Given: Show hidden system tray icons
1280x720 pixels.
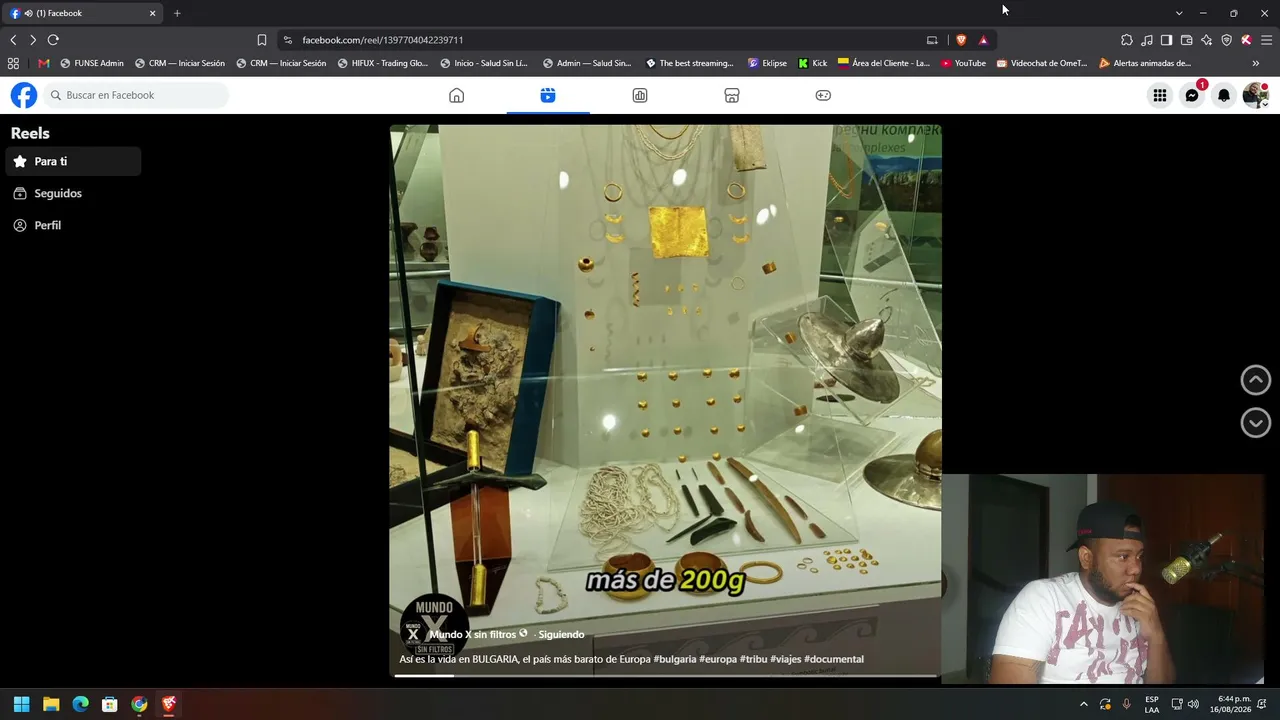Looking at the screenshot, I should (1083, 704).
